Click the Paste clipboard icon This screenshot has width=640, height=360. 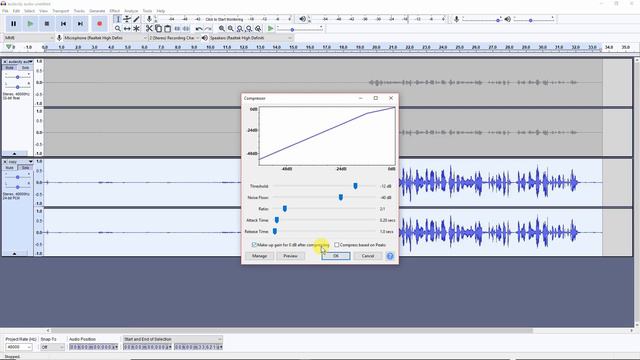pos(167,29)
